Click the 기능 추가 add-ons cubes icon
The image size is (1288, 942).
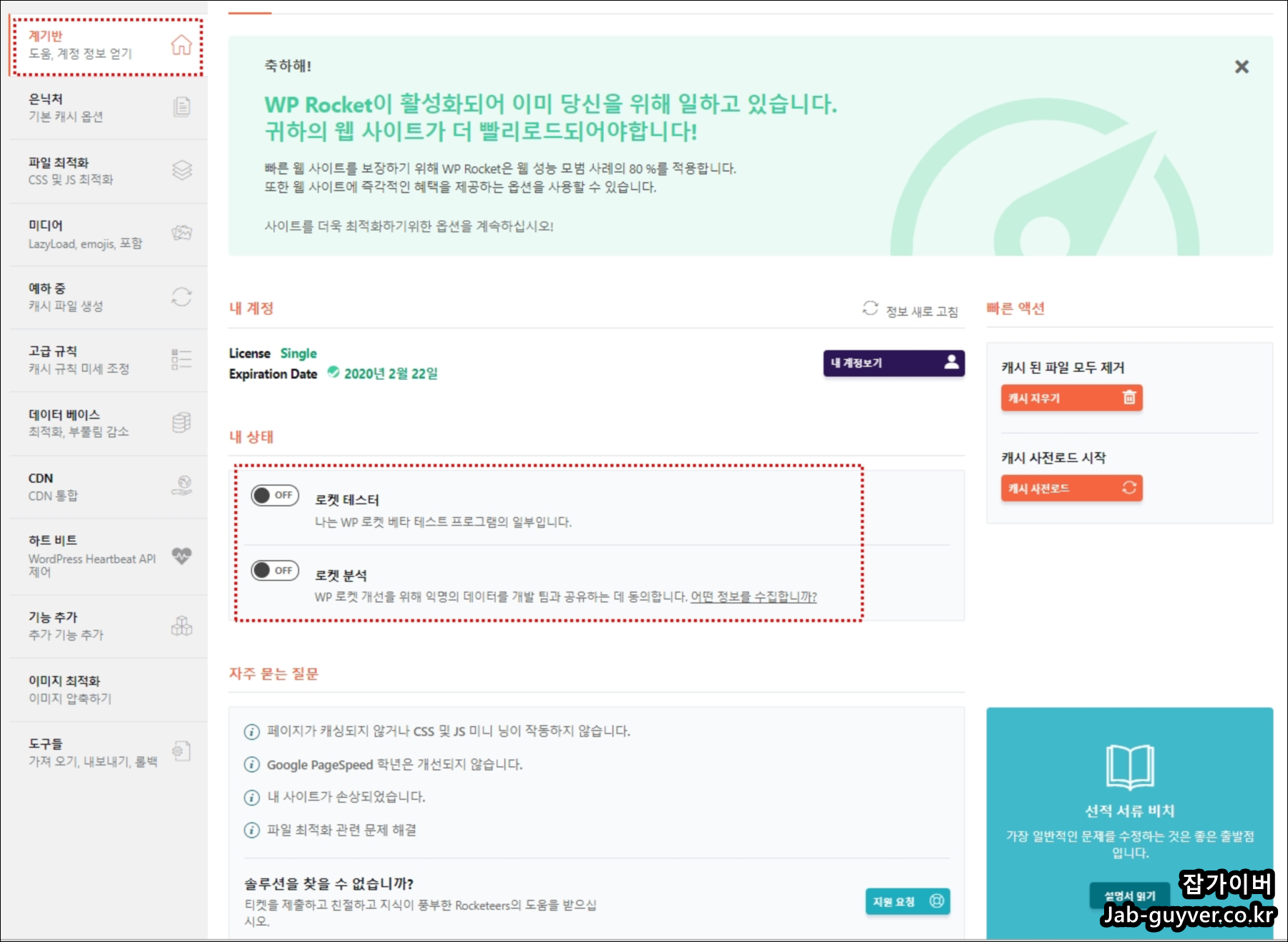pyautogui.click(x=182, y=626)
